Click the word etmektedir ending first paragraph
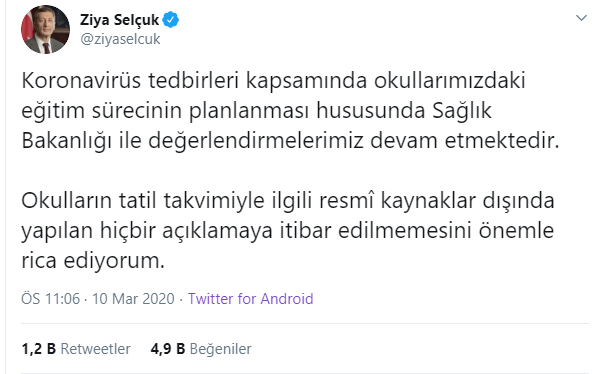Viewport: 601px width, 374px height. pos(502,141)
